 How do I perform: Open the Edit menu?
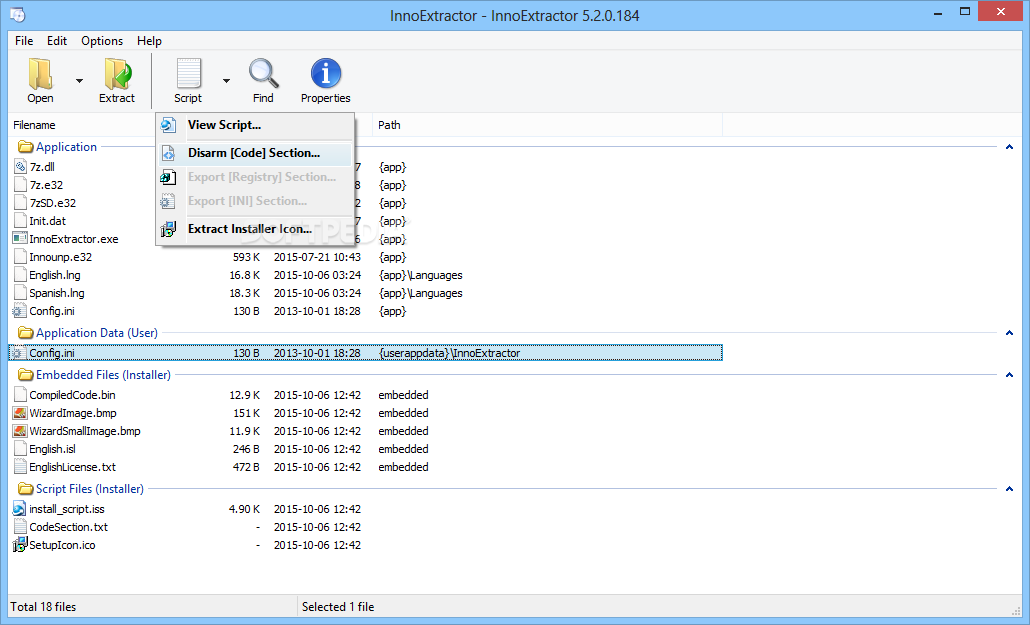tap(56, 41)
